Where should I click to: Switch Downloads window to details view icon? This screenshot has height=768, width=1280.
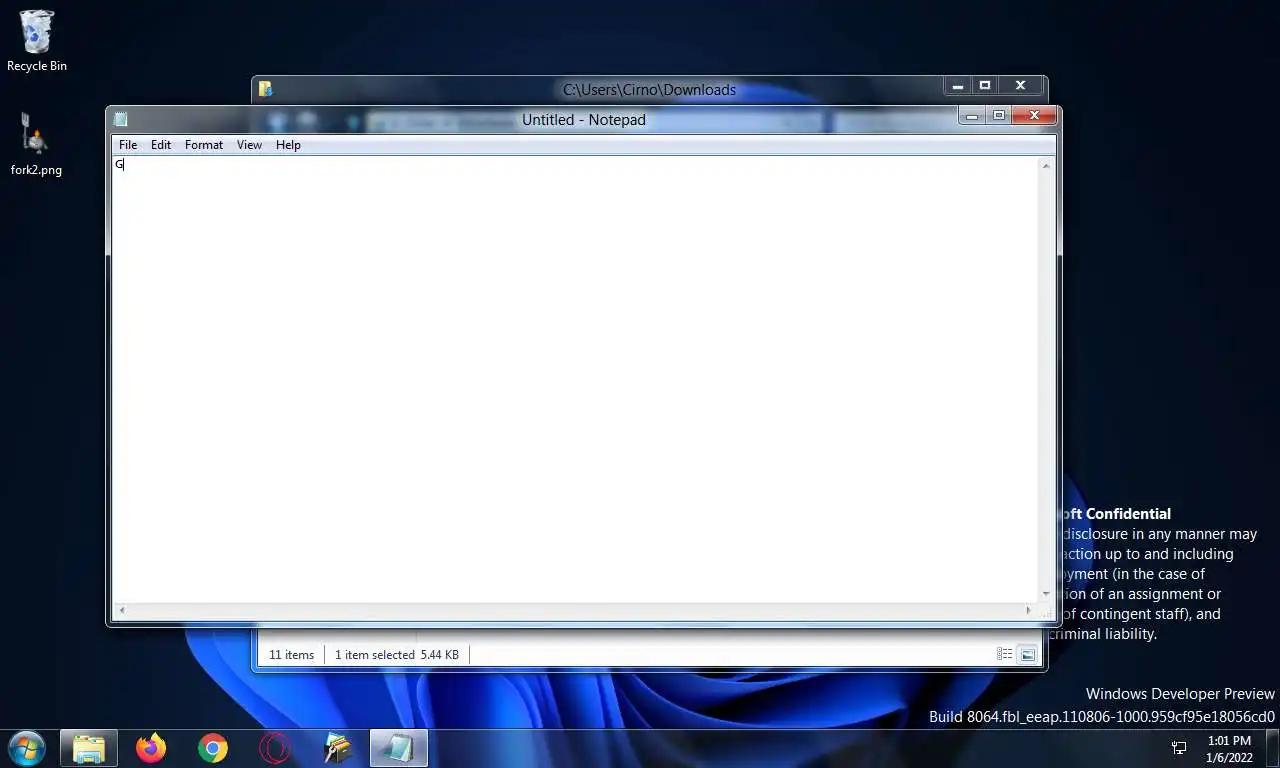(1004, 654)
